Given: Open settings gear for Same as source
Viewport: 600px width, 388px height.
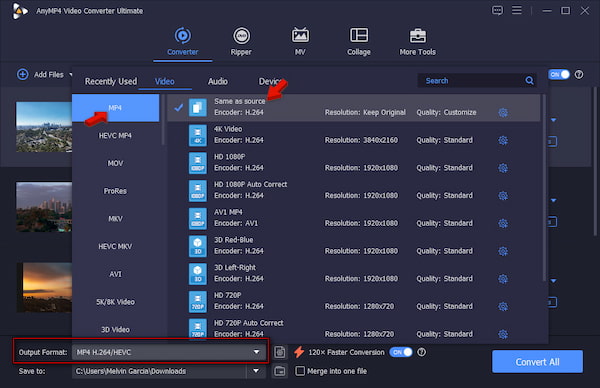Looking at the screenshot, I should click(x=503, y=112).
